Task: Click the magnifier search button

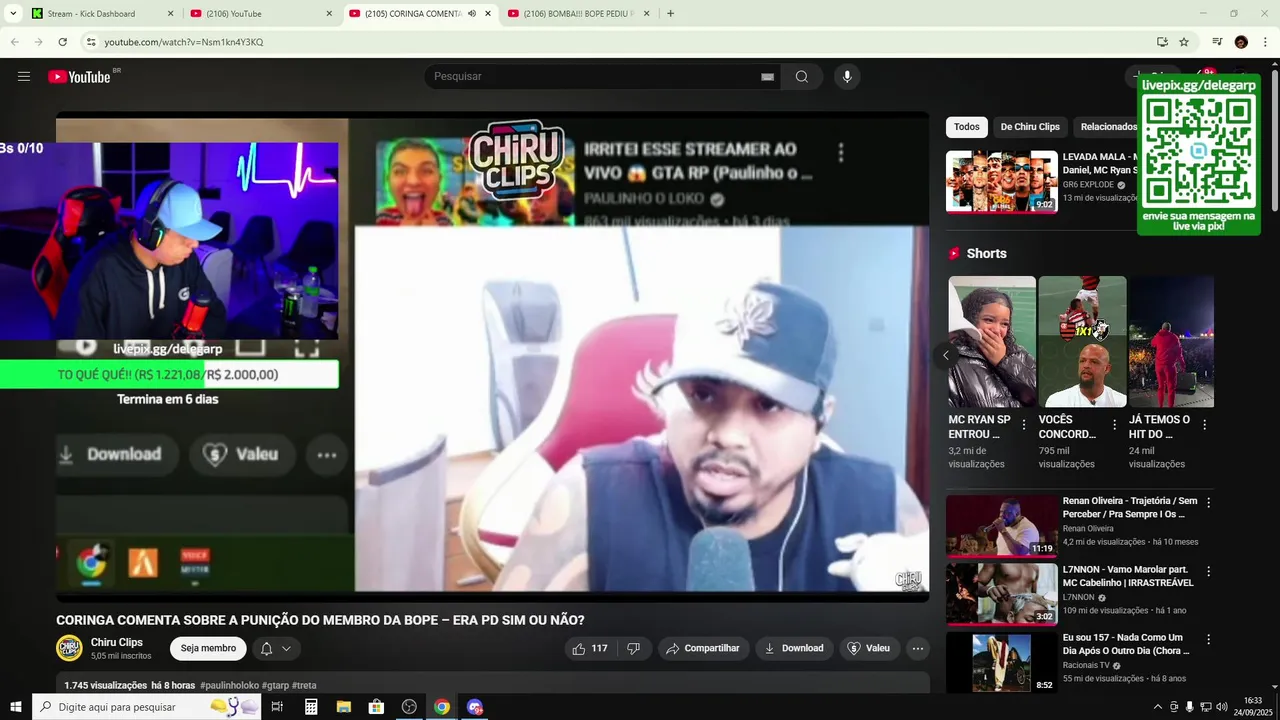Action: (802, 77)
